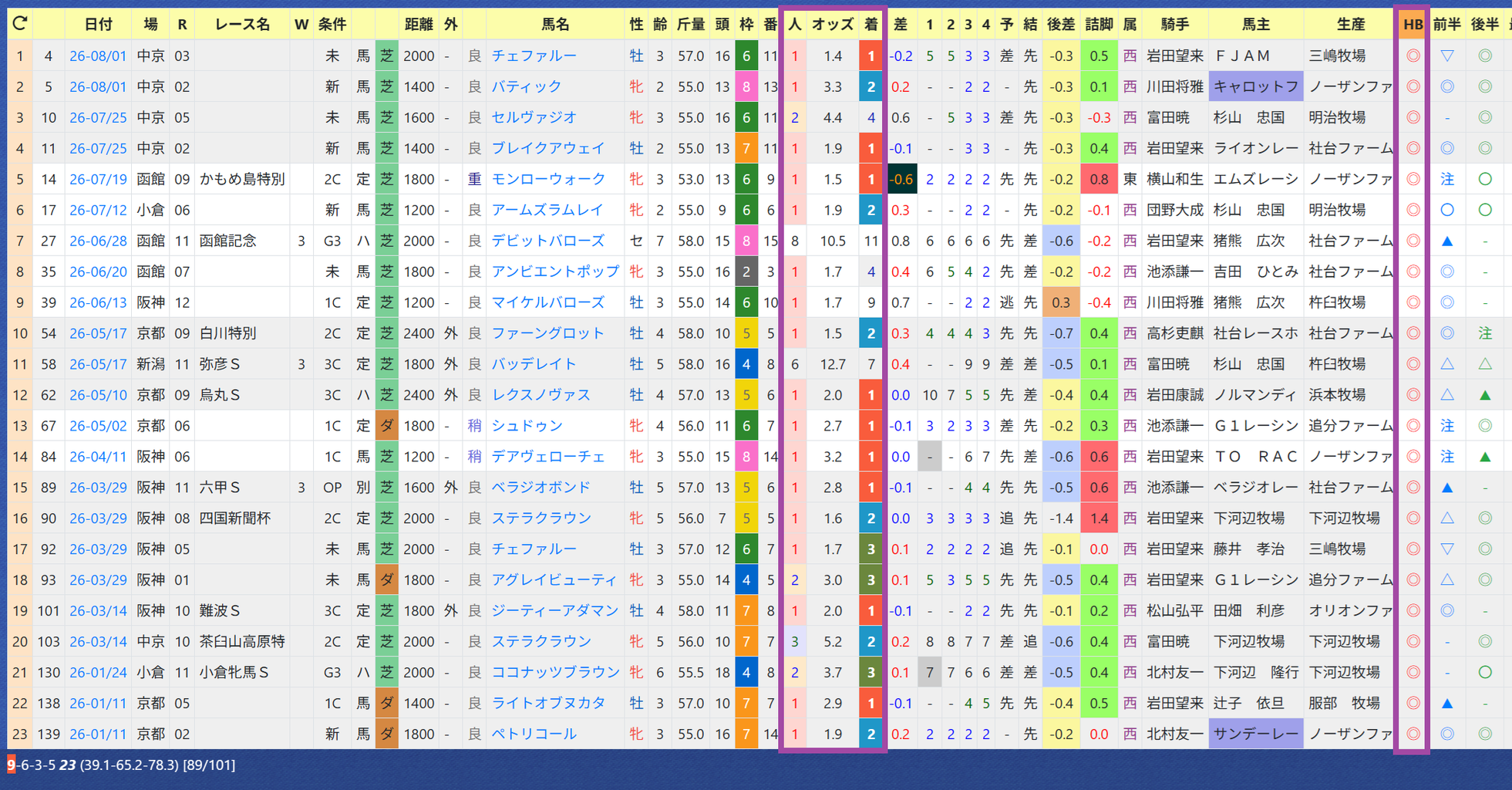Click the ダ surface badge in シュドゥン row
Screen dimensions: 1512x790
pos(386,426)
